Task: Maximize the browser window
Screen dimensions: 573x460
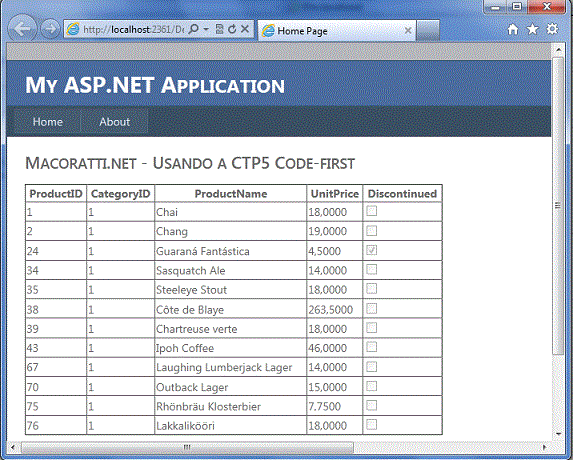Action: coord(517,7)
